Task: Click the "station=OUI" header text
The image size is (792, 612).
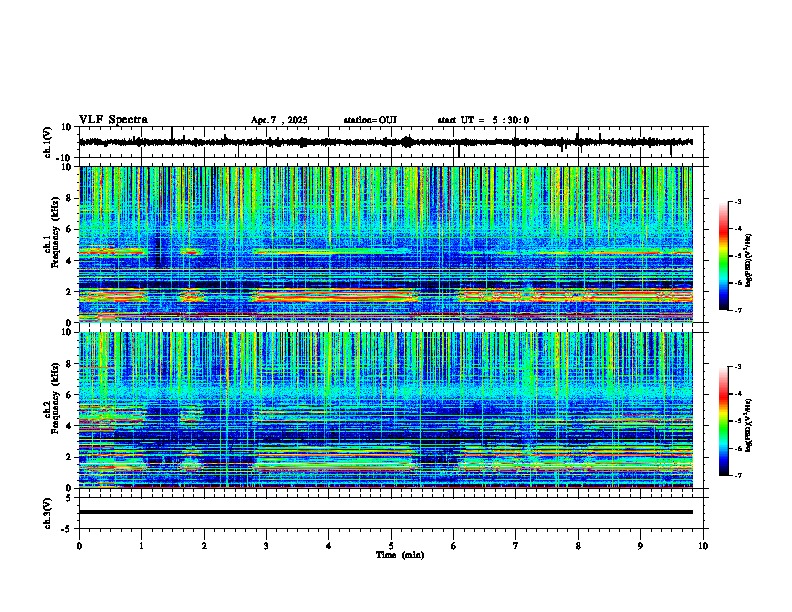Action: click(x=370, y=120)
